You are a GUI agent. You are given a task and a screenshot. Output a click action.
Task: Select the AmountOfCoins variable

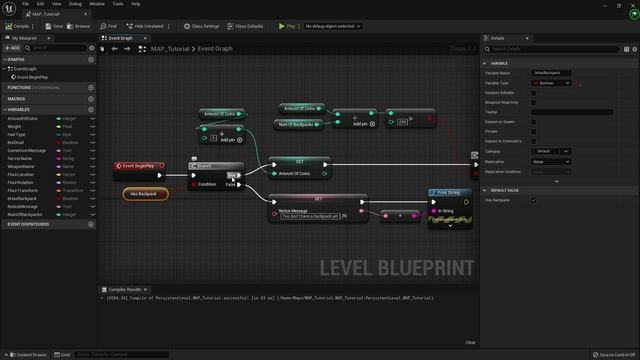click(22, 118)
